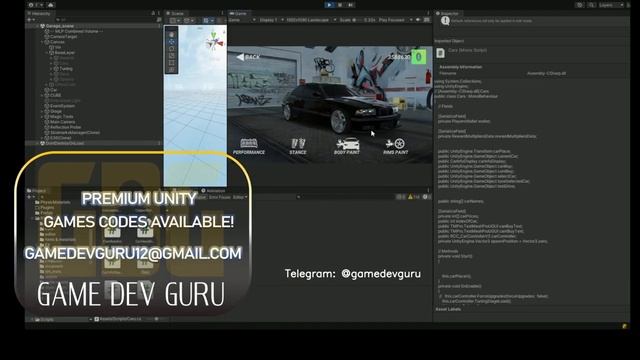The height and width of the screenshot is (360, 640).
Task: Toggle Game view Mute Audio
Action: point(418,20)
